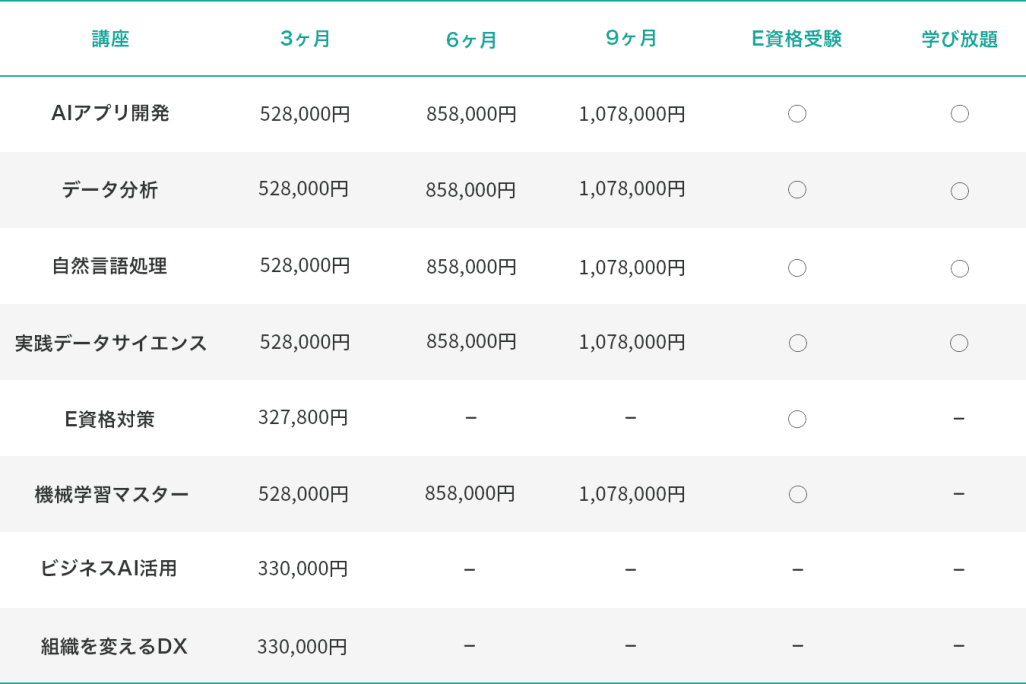Click the E資格受験 circle for 実践データサイエンス
The image size is (1026, 684).
click(797, 343)
